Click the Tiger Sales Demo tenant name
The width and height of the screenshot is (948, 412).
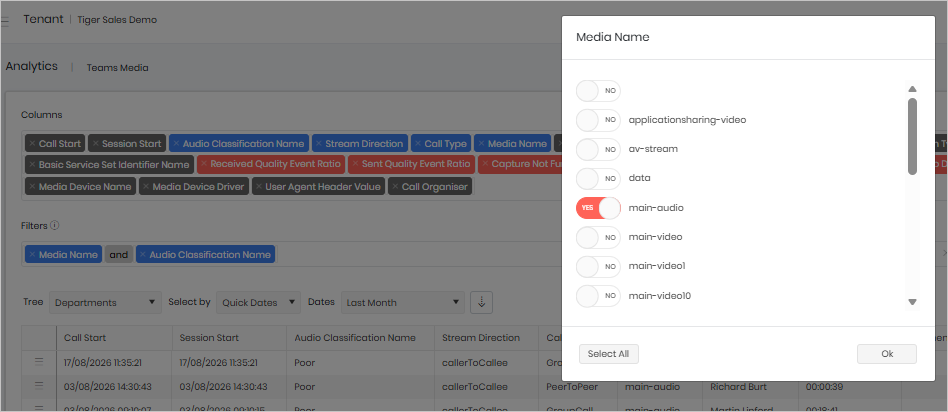coord(117,20)
